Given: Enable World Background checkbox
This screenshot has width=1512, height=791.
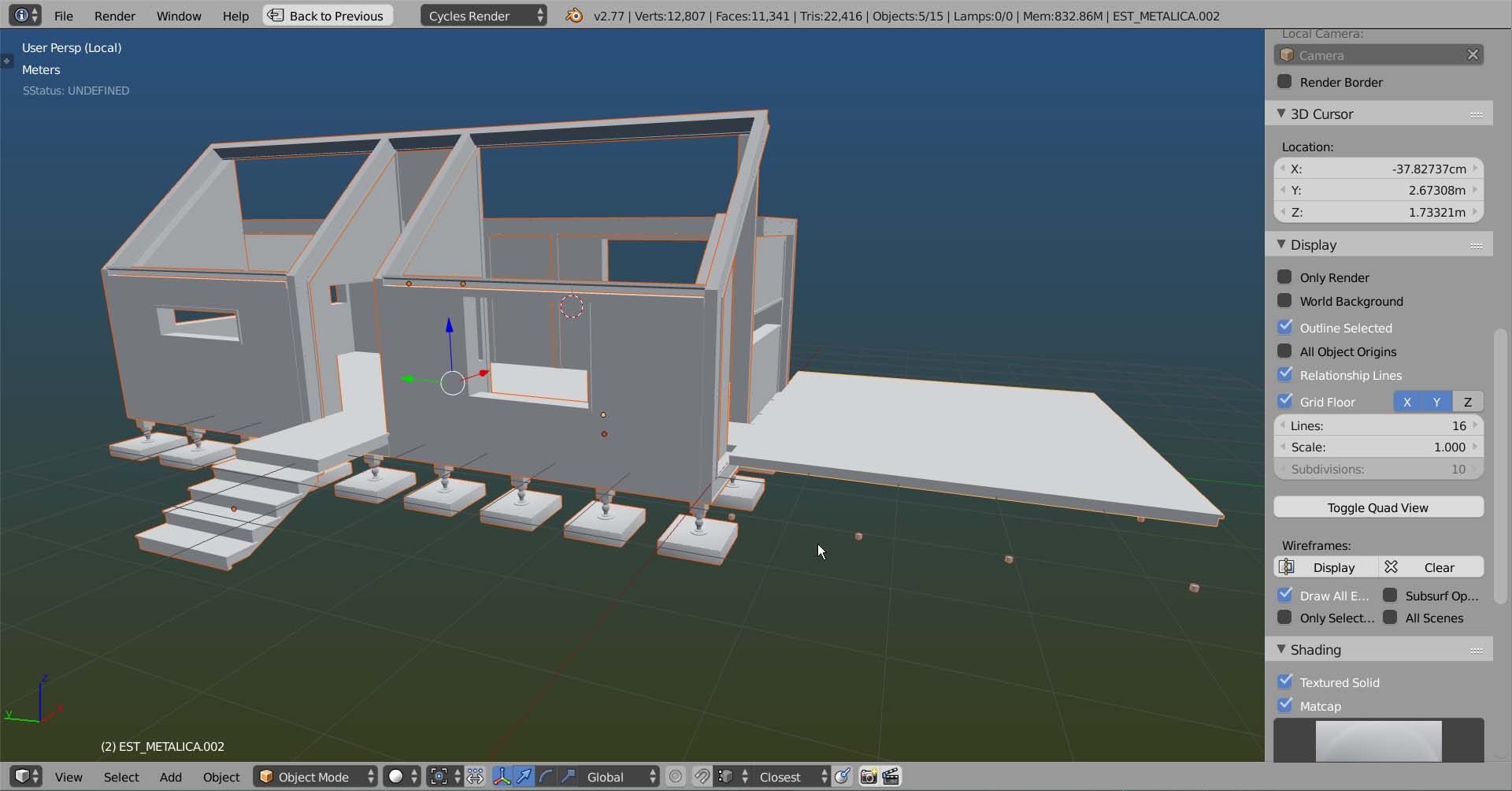Looking at the screenshot, I should (1284, 300).
